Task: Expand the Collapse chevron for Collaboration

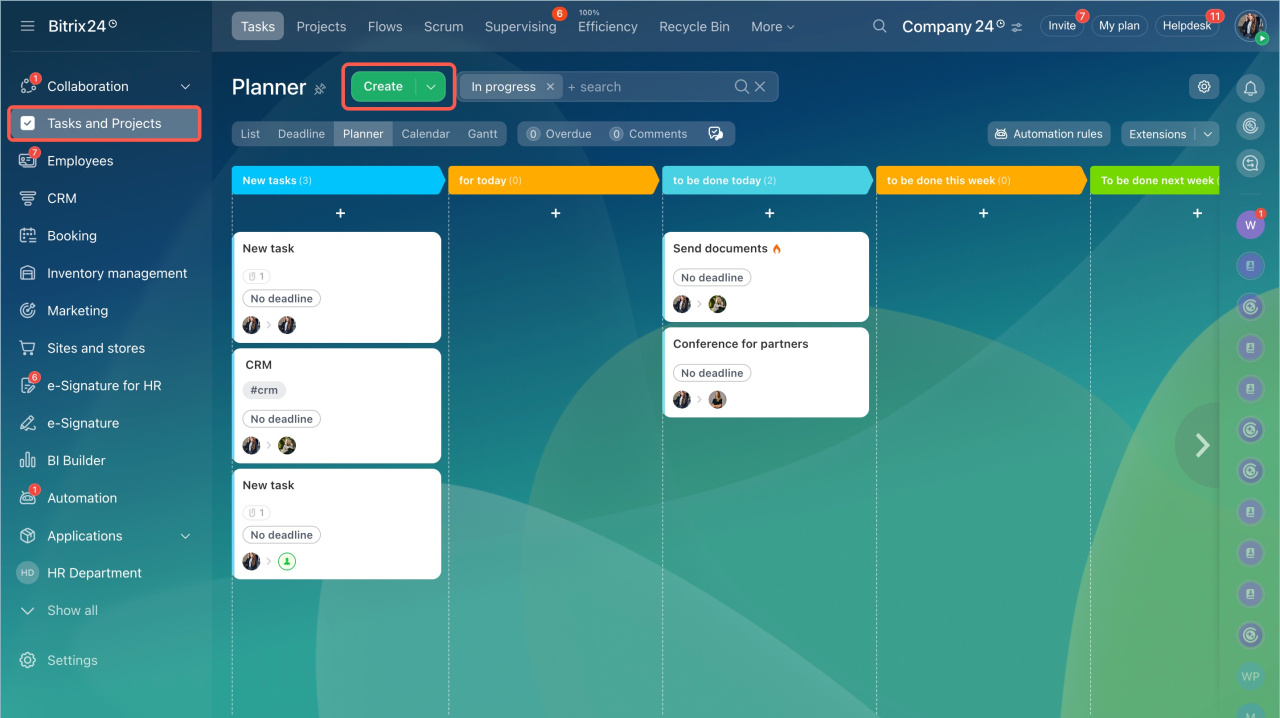Action: 185,87
